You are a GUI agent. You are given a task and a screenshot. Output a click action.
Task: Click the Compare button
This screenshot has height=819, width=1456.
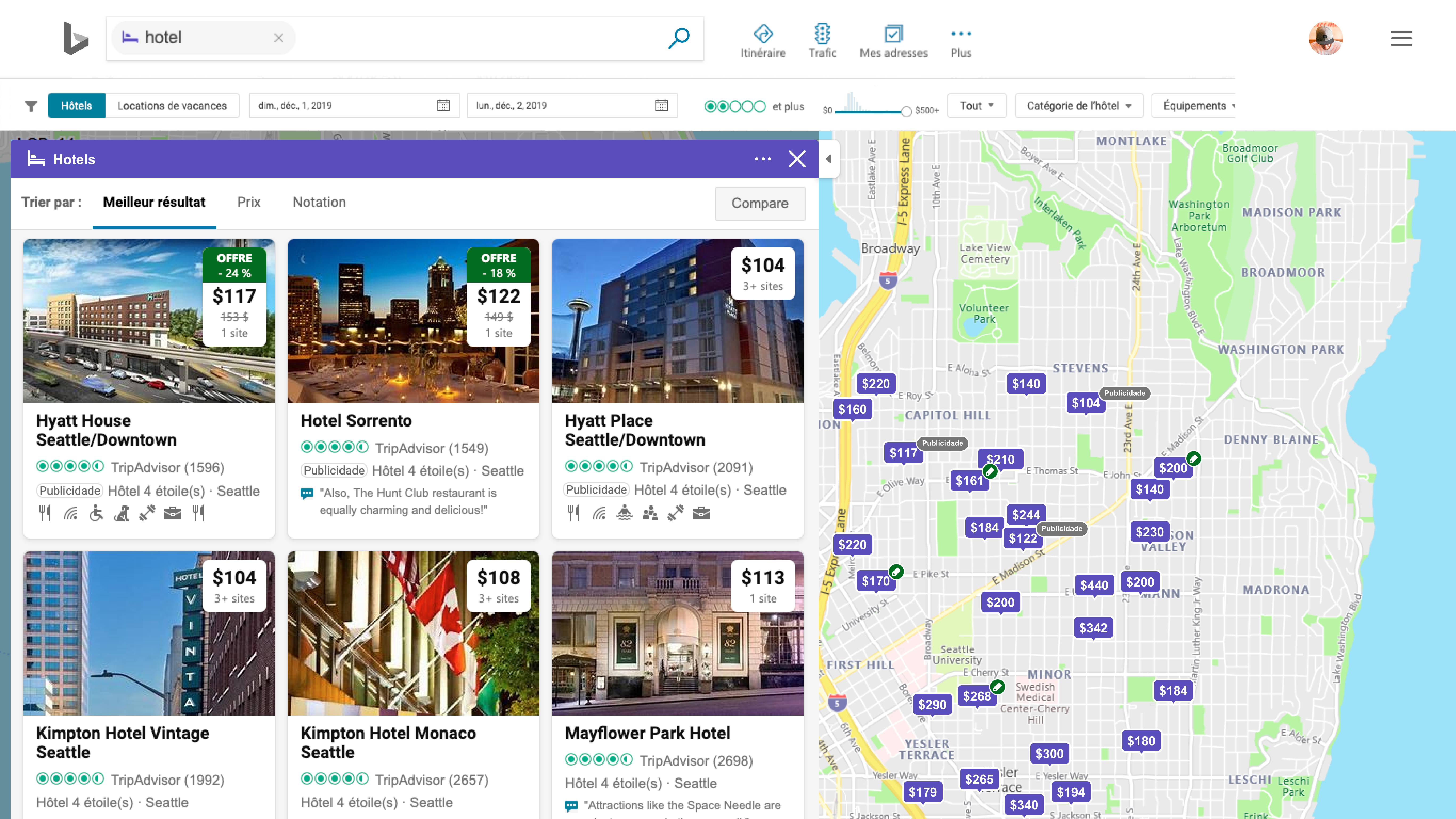[x=760, y=203]
